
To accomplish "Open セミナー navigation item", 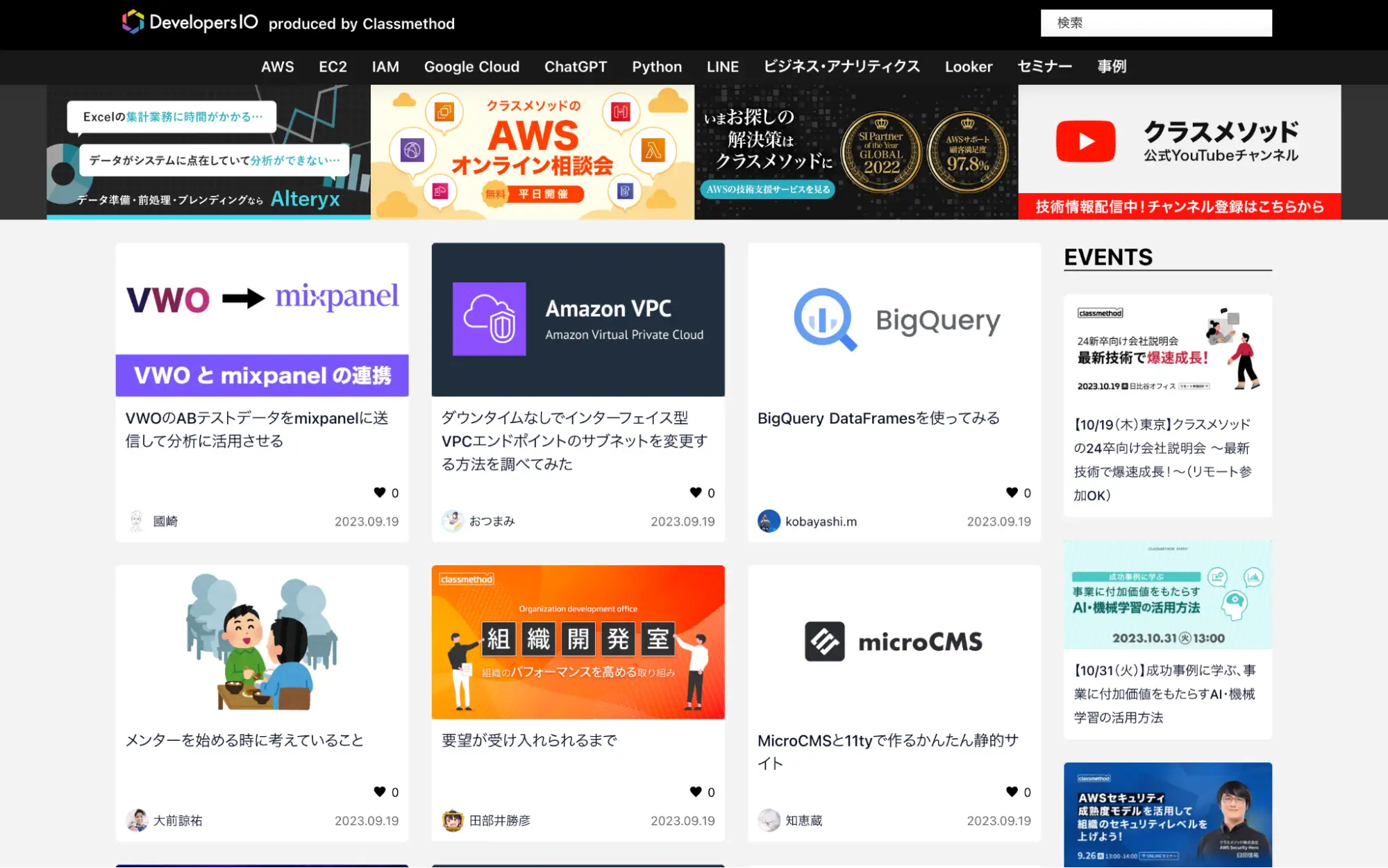I will [1045, 67].
